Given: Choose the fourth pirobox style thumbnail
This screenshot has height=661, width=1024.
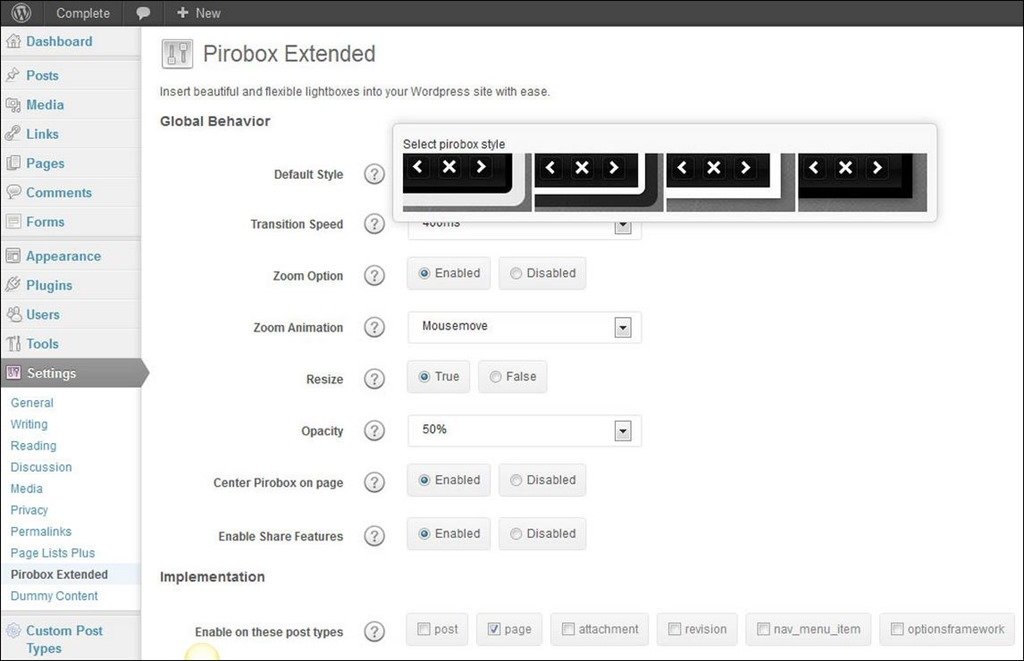Looking at the screenshot, I should click(x=862, y=182).
